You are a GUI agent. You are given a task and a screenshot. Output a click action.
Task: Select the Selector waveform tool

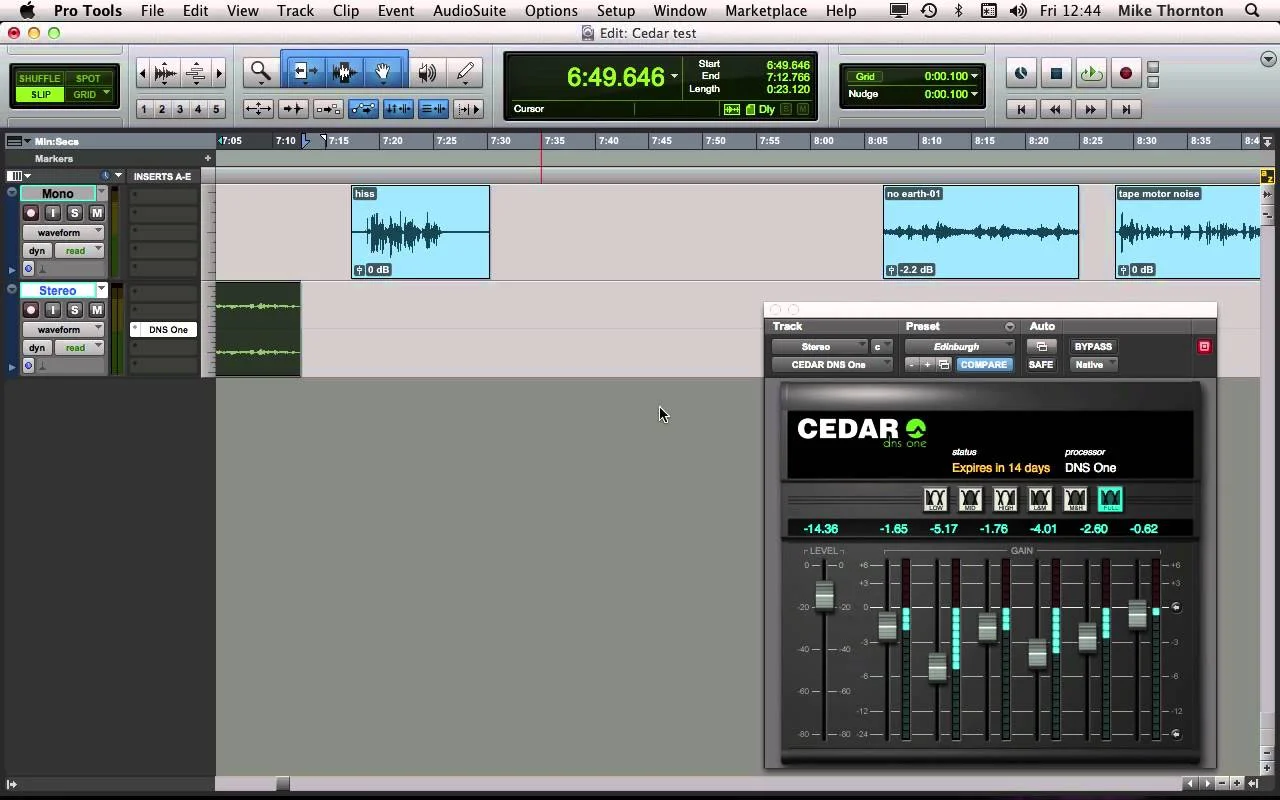(x=344, y=72)
